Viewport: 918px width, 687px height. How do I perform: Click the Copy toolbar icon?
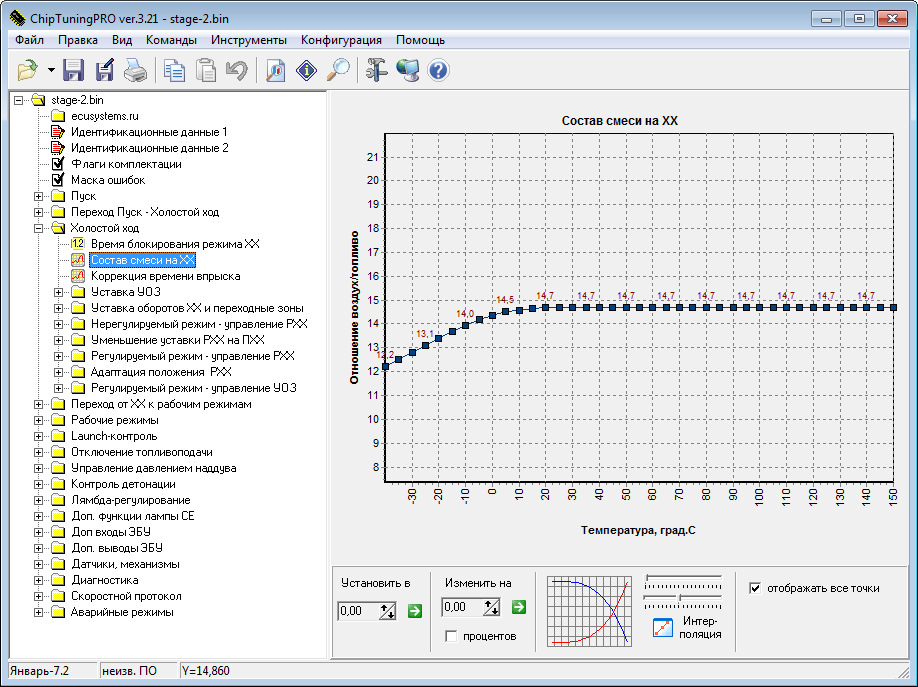(175, 70)
